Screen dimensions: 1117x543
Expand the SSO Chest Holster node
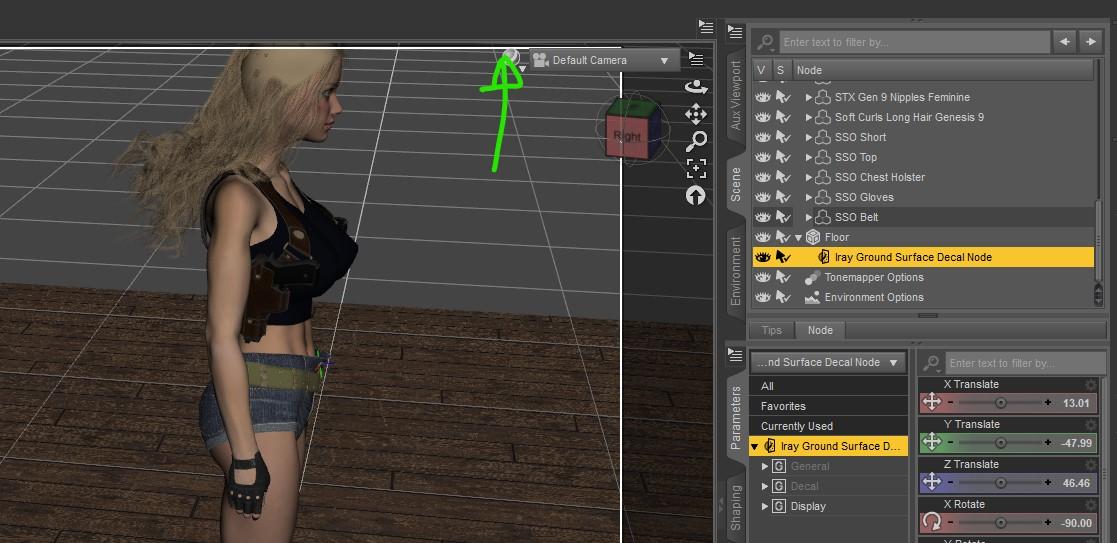809,177
